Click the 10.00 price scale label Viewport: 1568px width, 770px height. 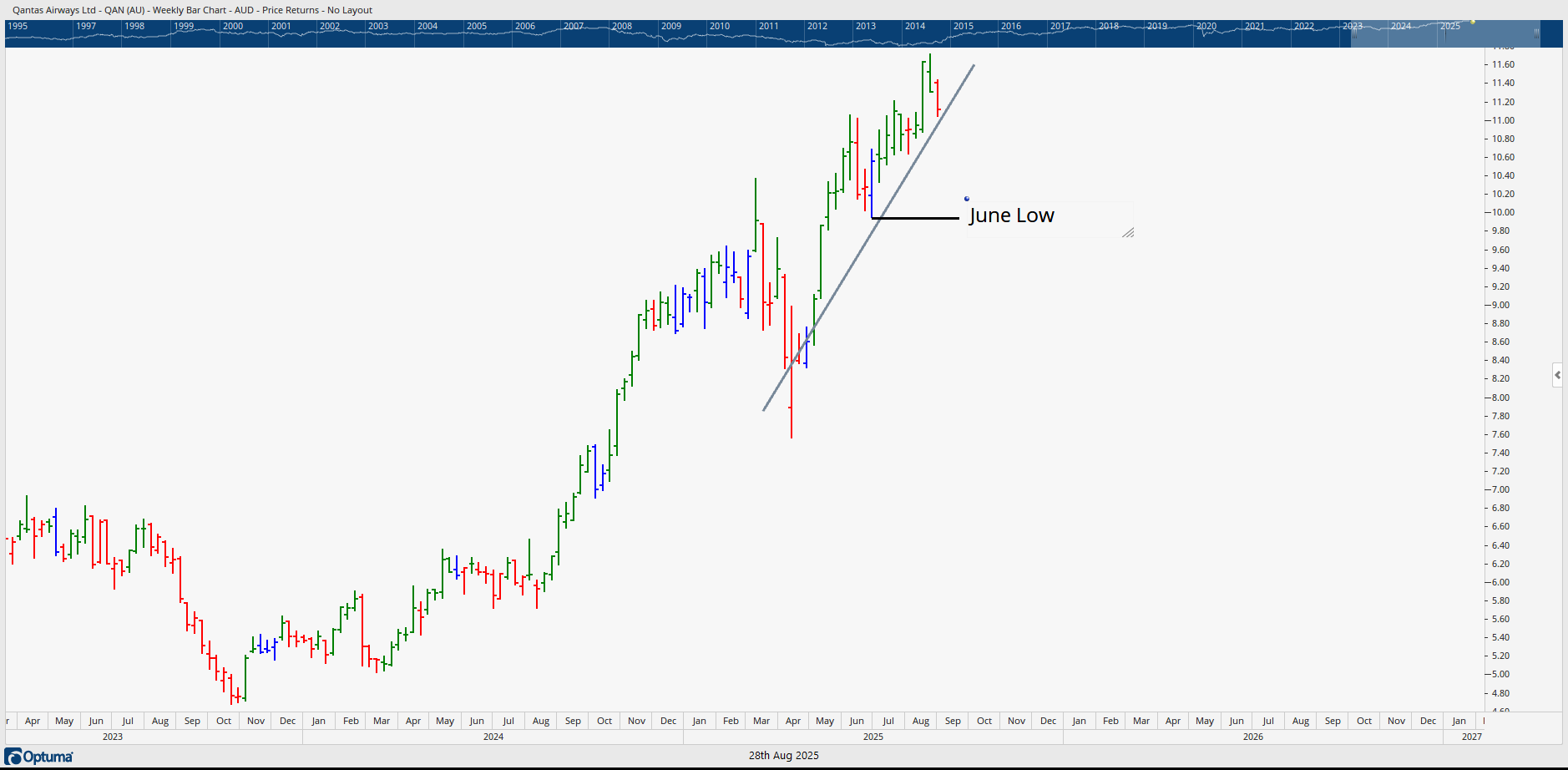[1503, 212]
